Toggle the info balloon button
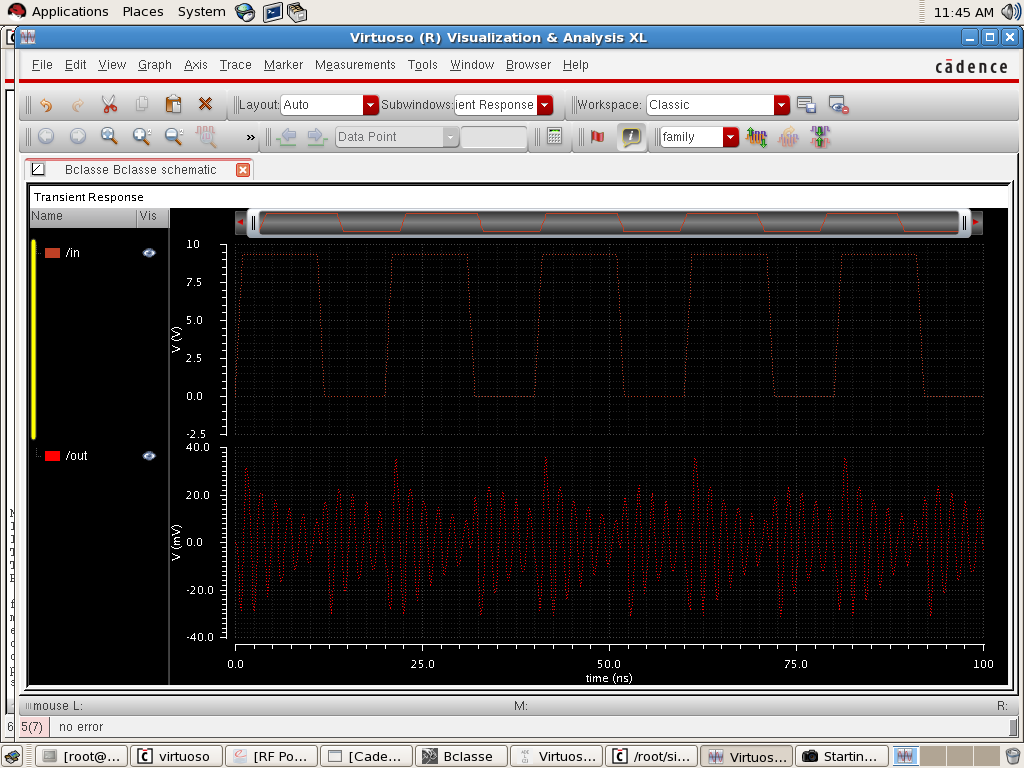Screen dimensions: 1024x768 pyautogui.click(x=631, y=137)
